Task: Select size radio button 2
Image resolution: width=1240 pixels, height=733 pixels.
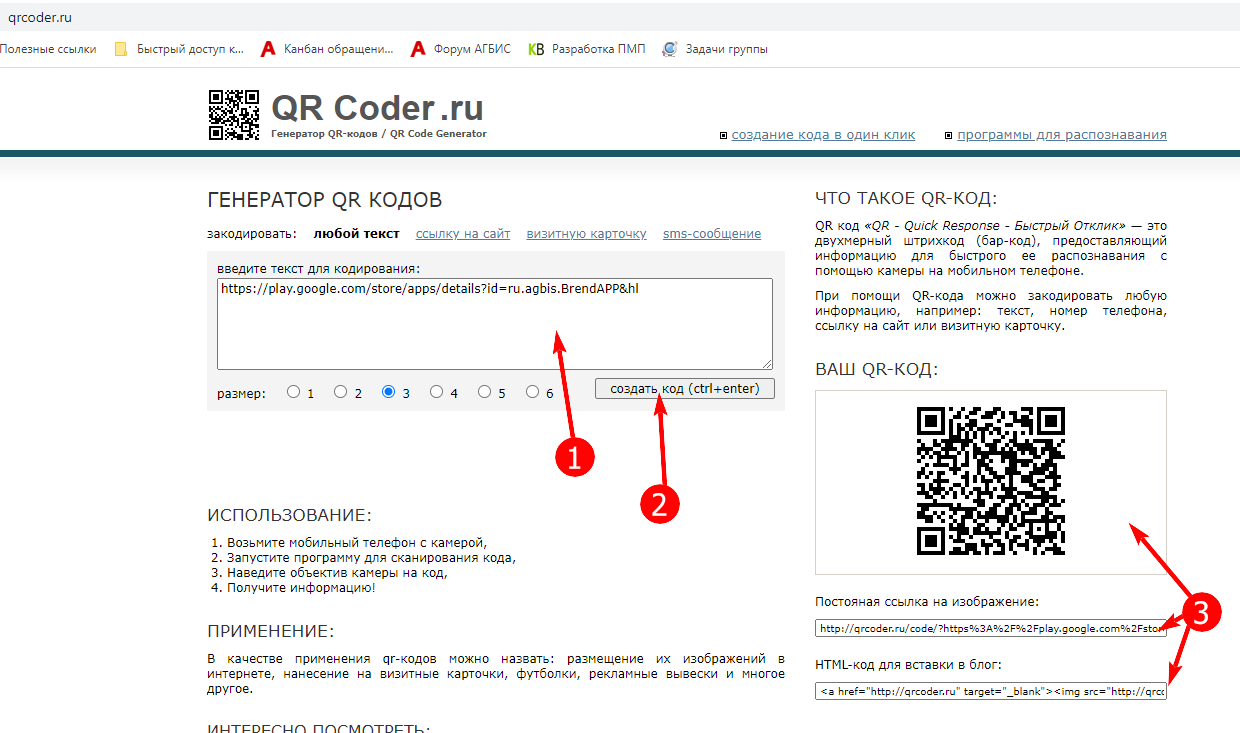Action: click(341, 392)
